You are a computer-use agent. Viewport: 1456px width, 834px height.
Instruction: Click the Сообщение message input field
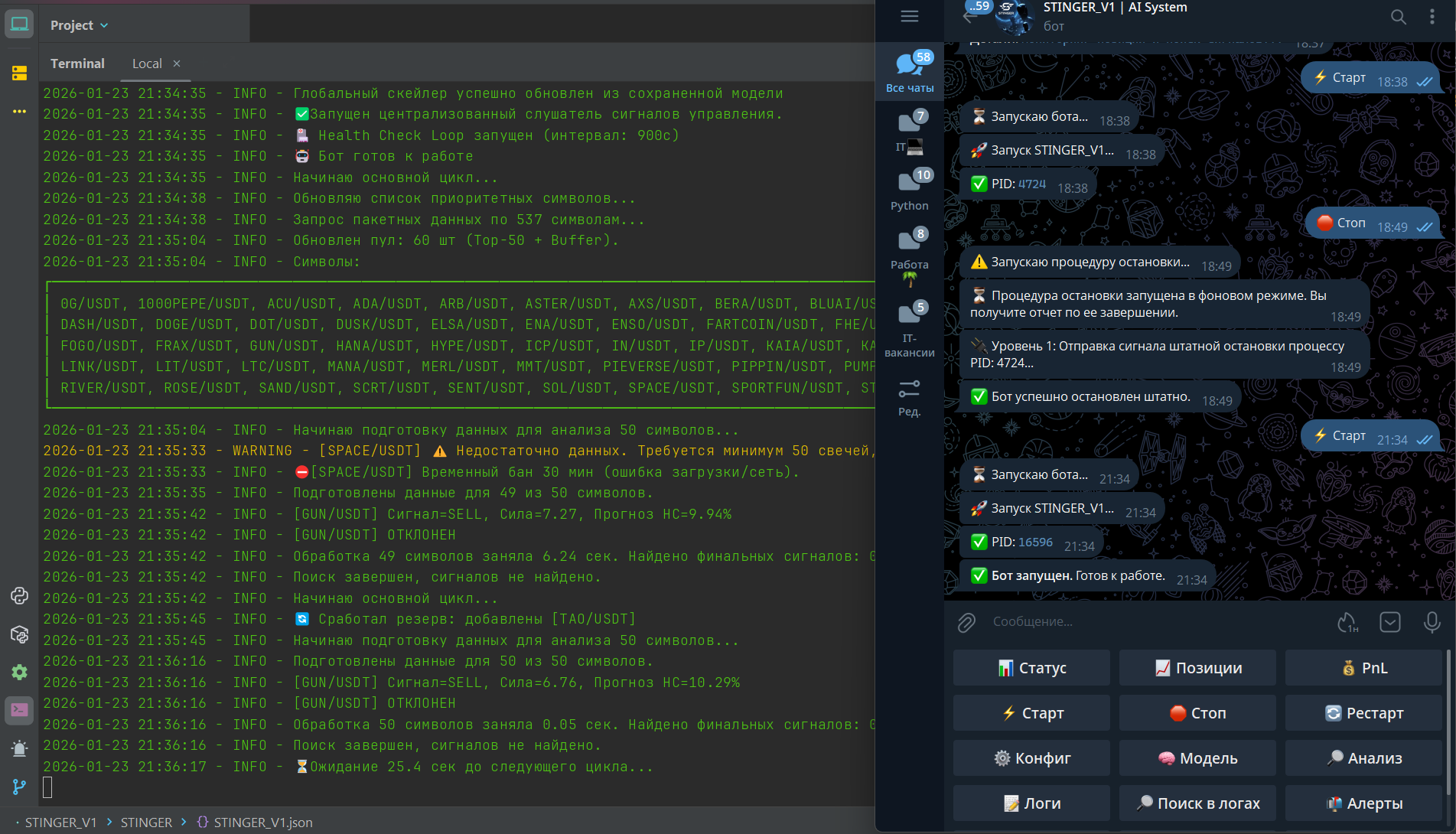pos(1148,621)
